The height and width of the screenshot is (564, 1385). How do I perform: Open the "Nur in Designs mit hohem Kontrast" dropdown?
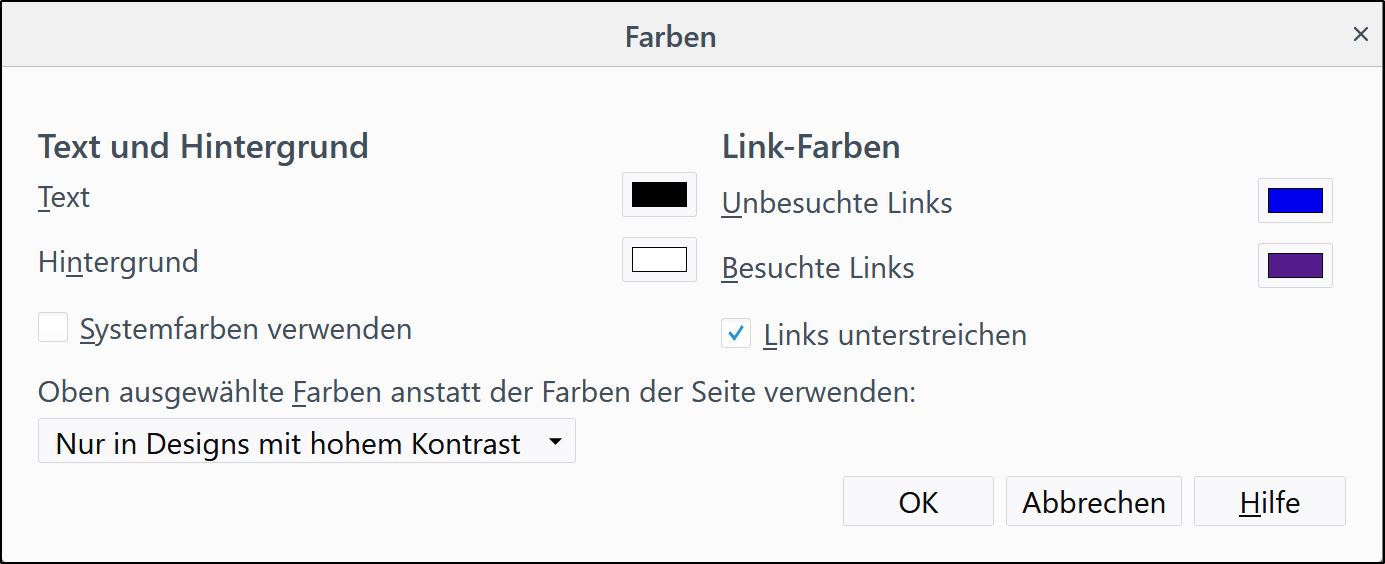click(290, 442)
